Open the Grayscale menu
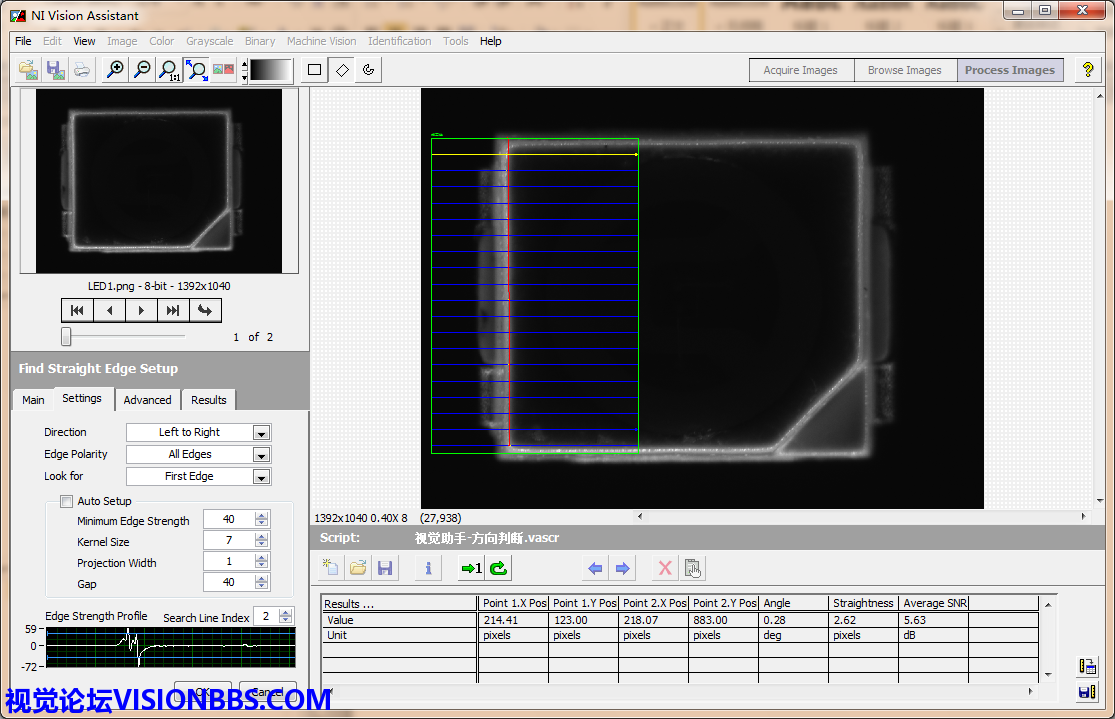The width and height of the screenshot is (1115, 719). pyautogui.click(x=209, y=41)
